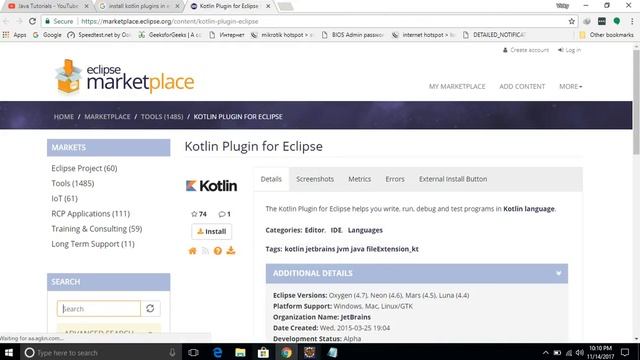
Task: Click the refresh search button icon
Action: tap(150, 309)
